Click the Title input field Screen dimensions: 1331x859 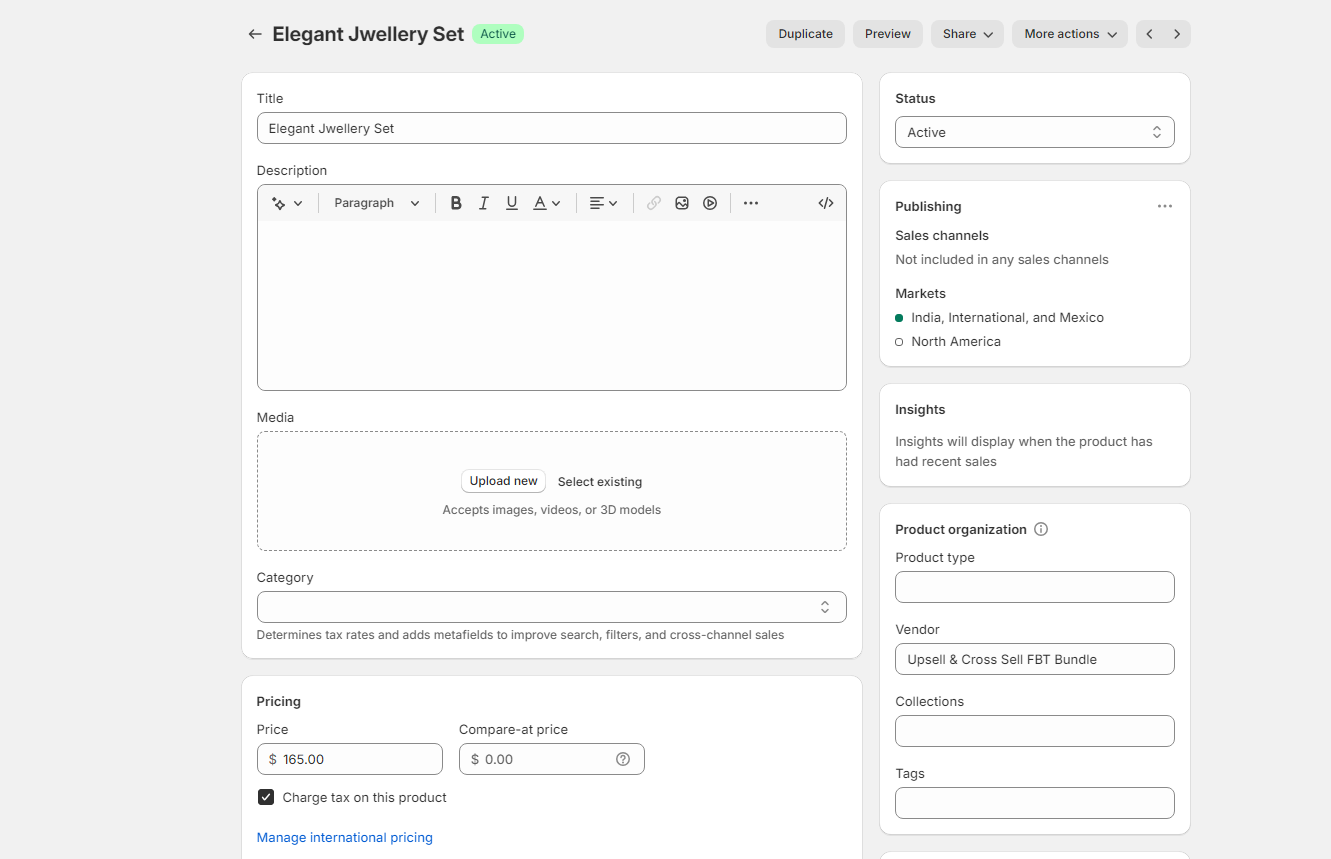(x=552, y=128)
